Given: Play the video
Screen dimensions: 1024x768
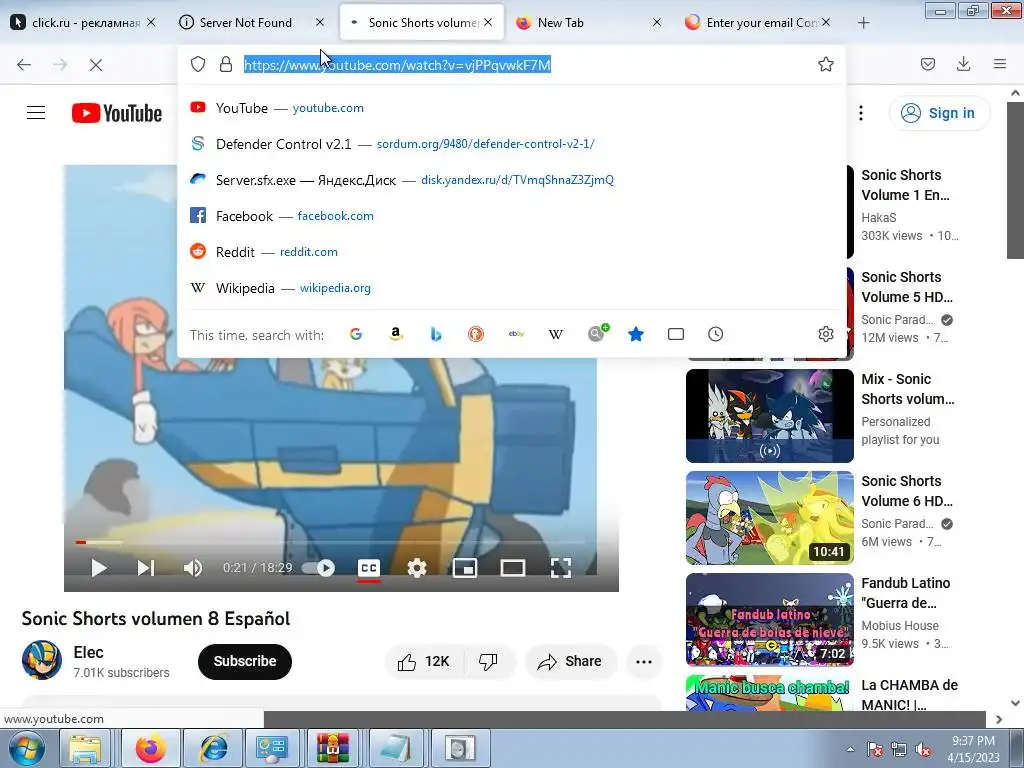Looking at the screenshot, I should 99,568.
